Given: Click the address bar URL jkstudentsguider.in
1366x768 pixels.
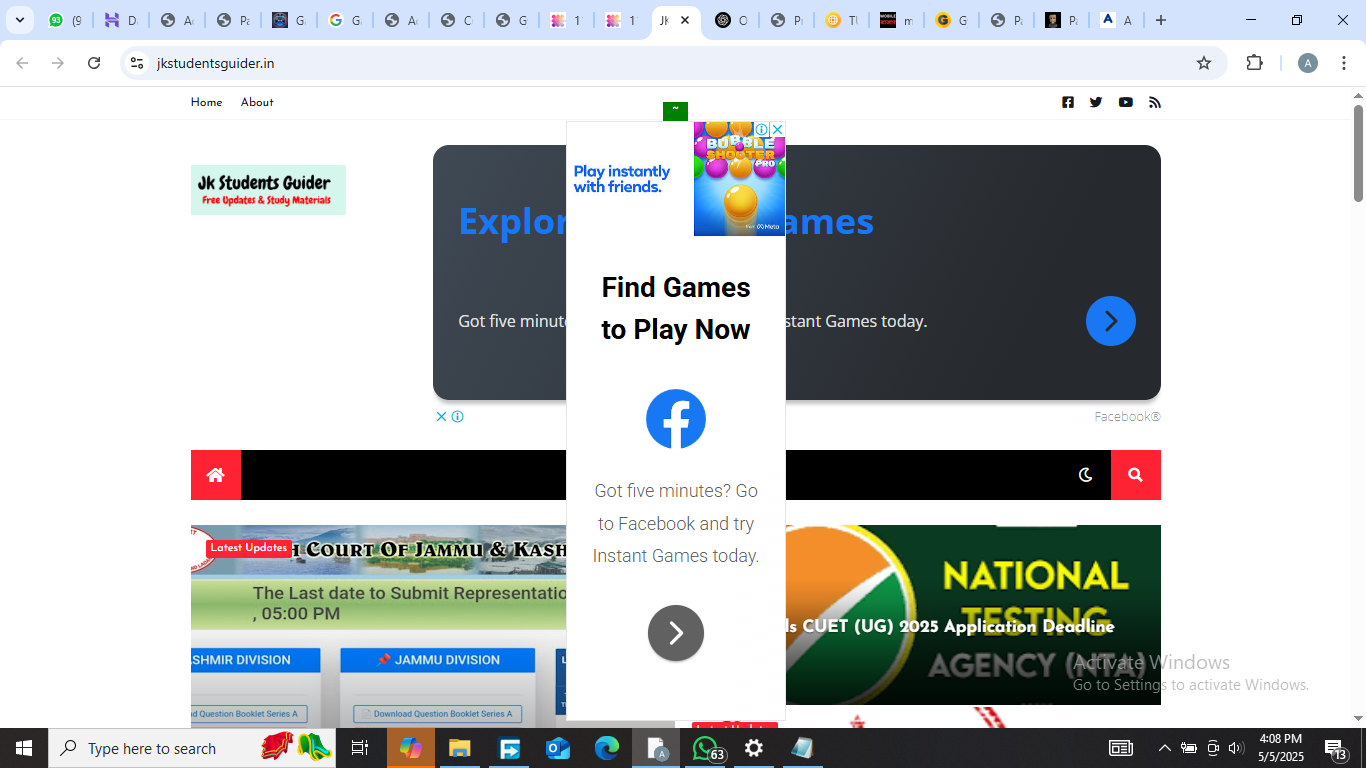Looking at the screenshot, I should [216, 63].
